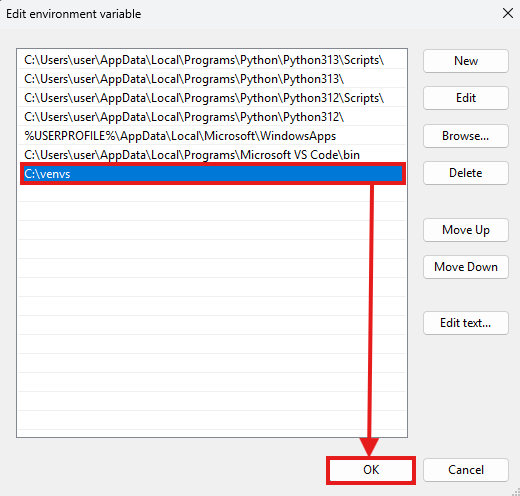
Task: Select the WindowsApps path entry
Action: (212, 136)
